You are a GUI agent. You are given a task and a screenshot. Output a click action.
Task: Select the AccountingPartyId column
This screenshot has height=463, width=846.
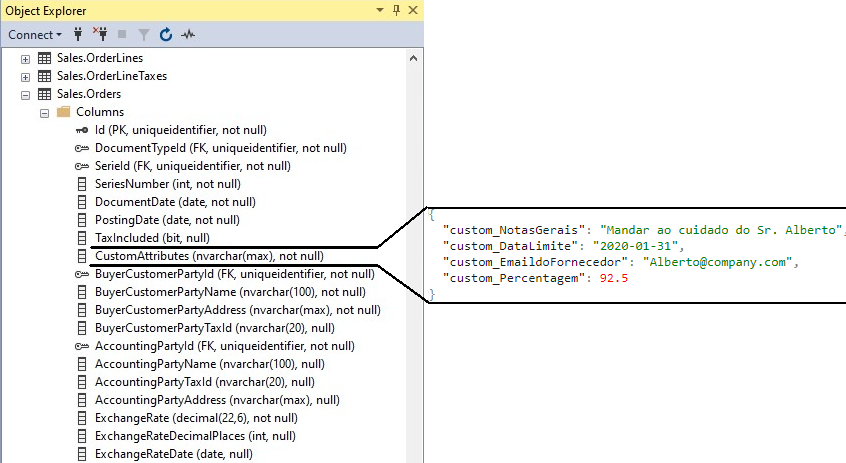point(225,346)
